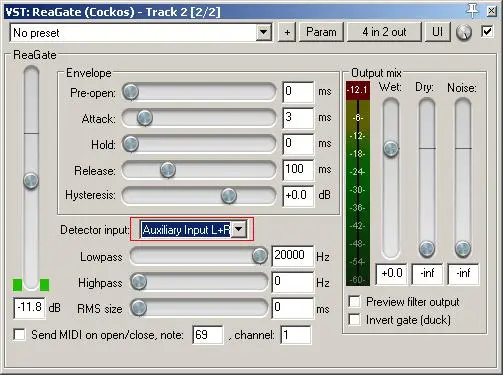The width and height of the screenshot is (503, 375).
Task: Click the Hold slider handle
Action: 130,144
